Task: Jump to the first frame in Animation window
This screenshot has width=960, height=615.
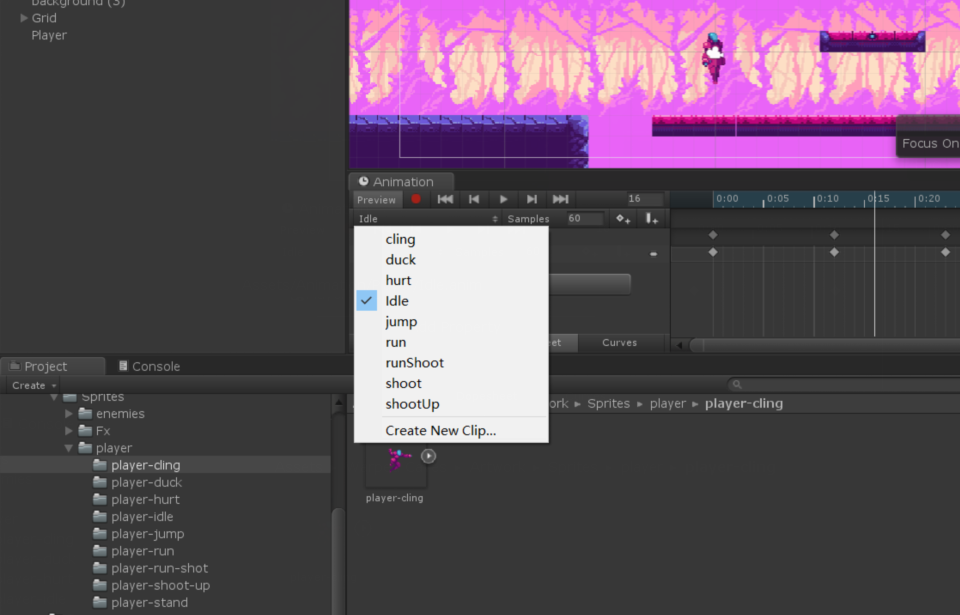Action: pyautogui.click(x=444, y=199)
